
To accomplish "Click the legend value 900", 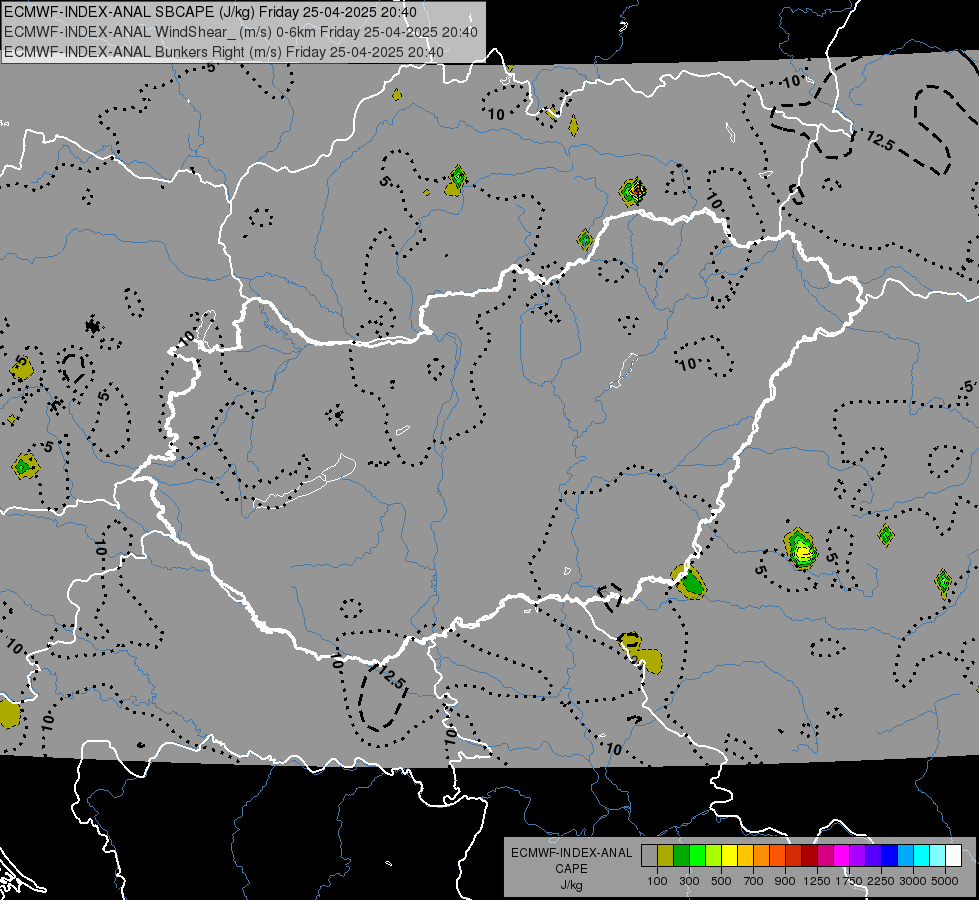I will [785, 881].
